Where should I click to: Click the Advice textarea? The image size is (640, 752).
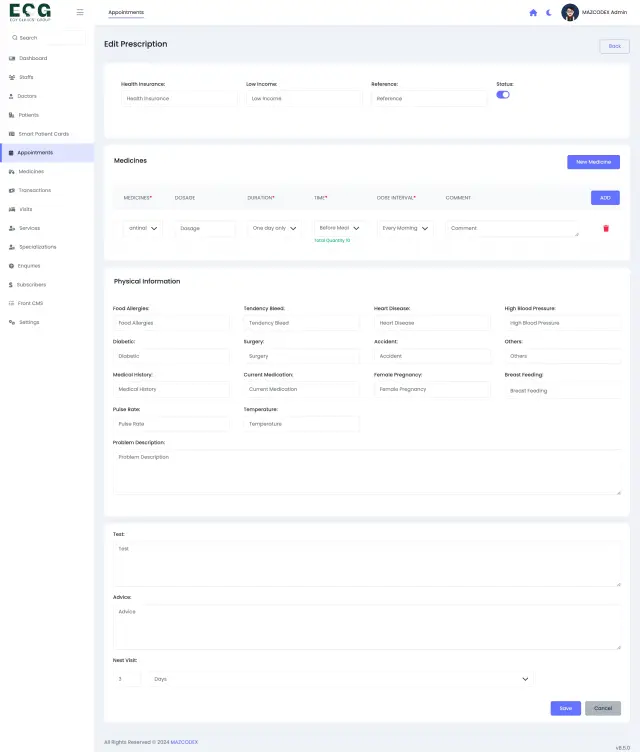pyautogui.click(x=367, y=627)
